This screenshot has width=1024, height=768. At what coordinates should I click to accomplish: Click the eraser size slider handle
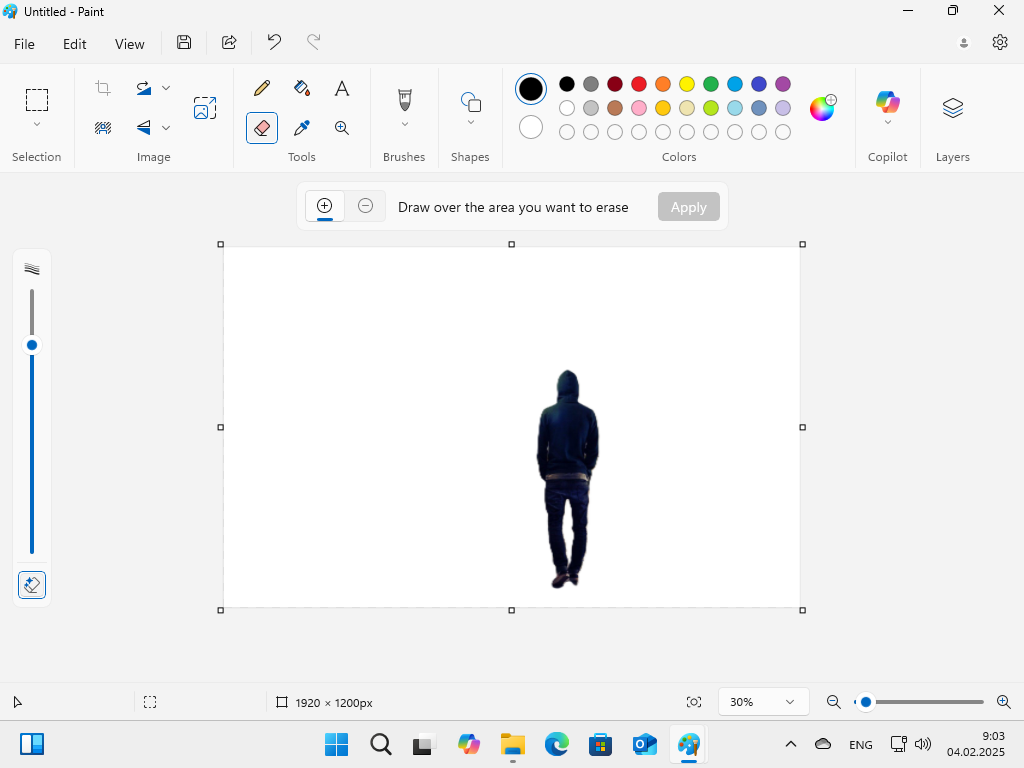[x=31, y=345]
